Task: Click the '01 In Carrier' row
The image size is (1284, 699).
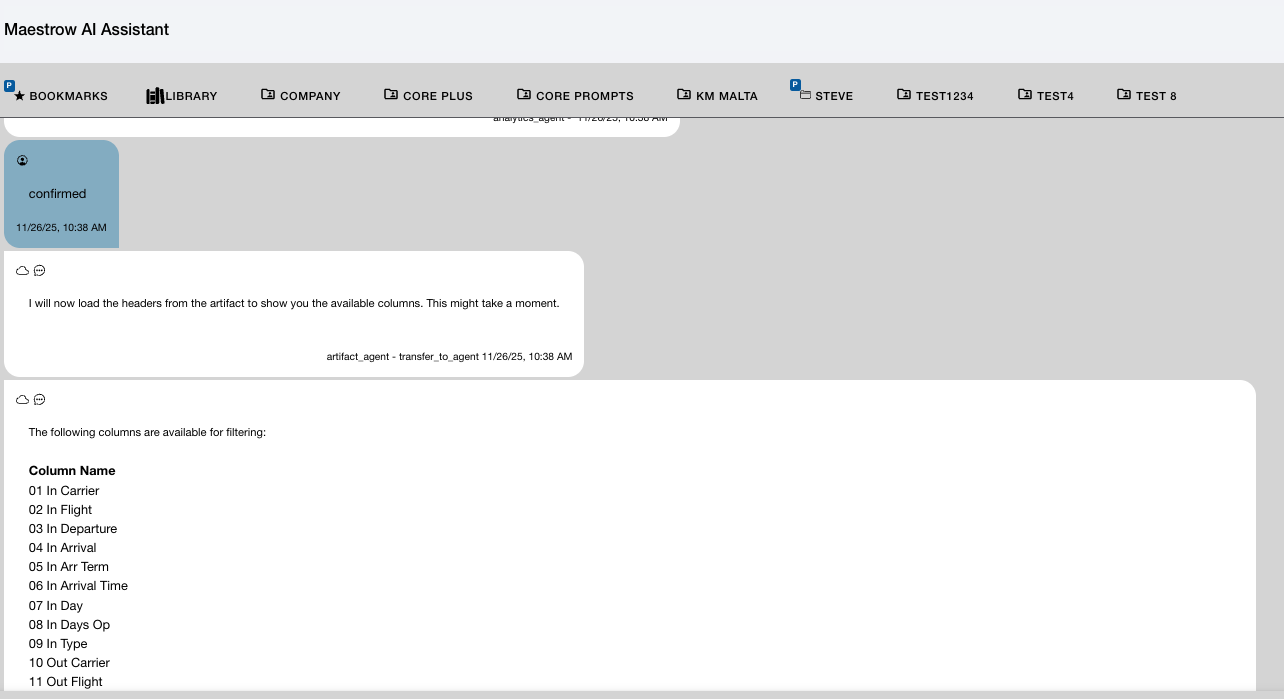Action: tap(64, 491)
